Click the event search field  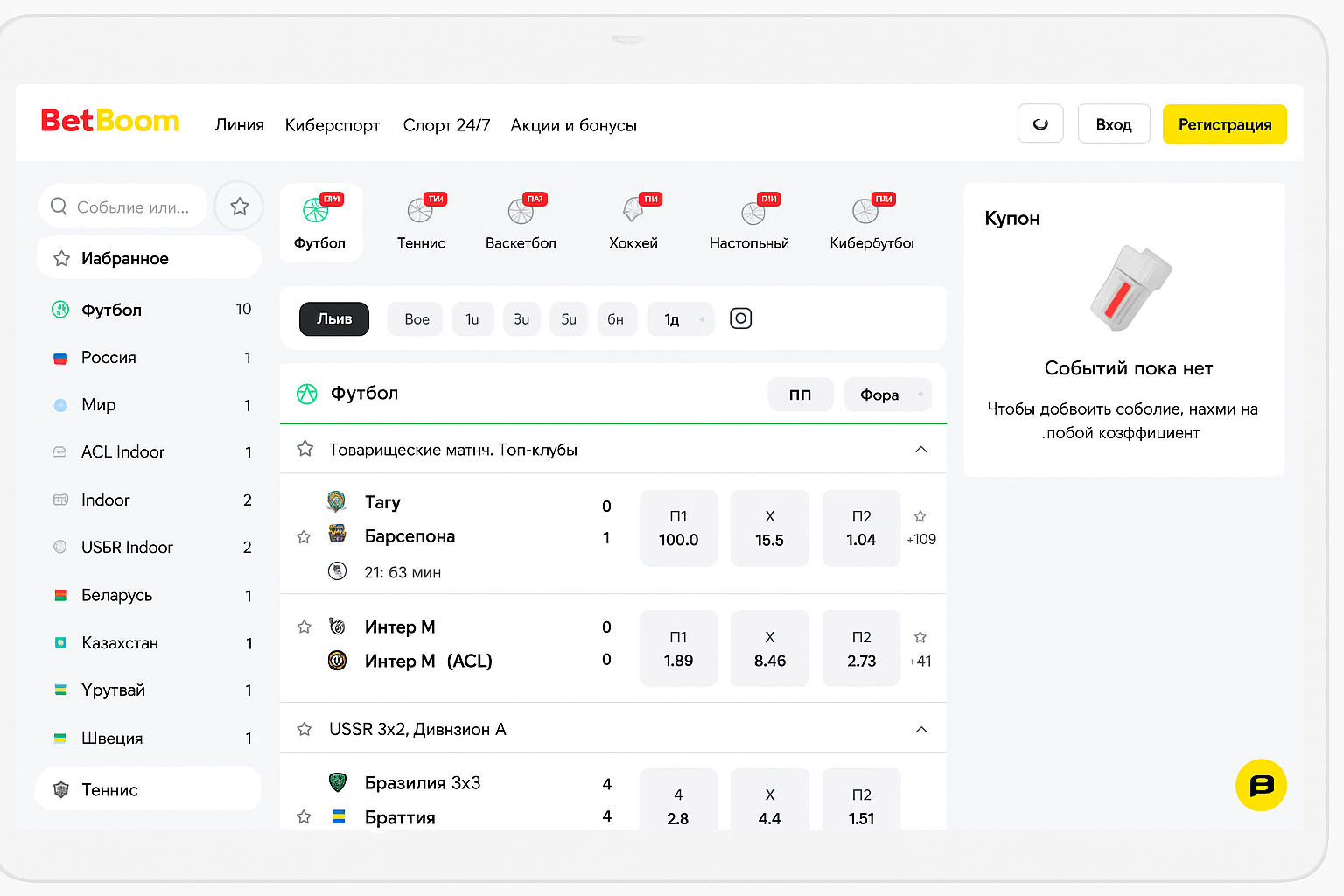(131, 207)
